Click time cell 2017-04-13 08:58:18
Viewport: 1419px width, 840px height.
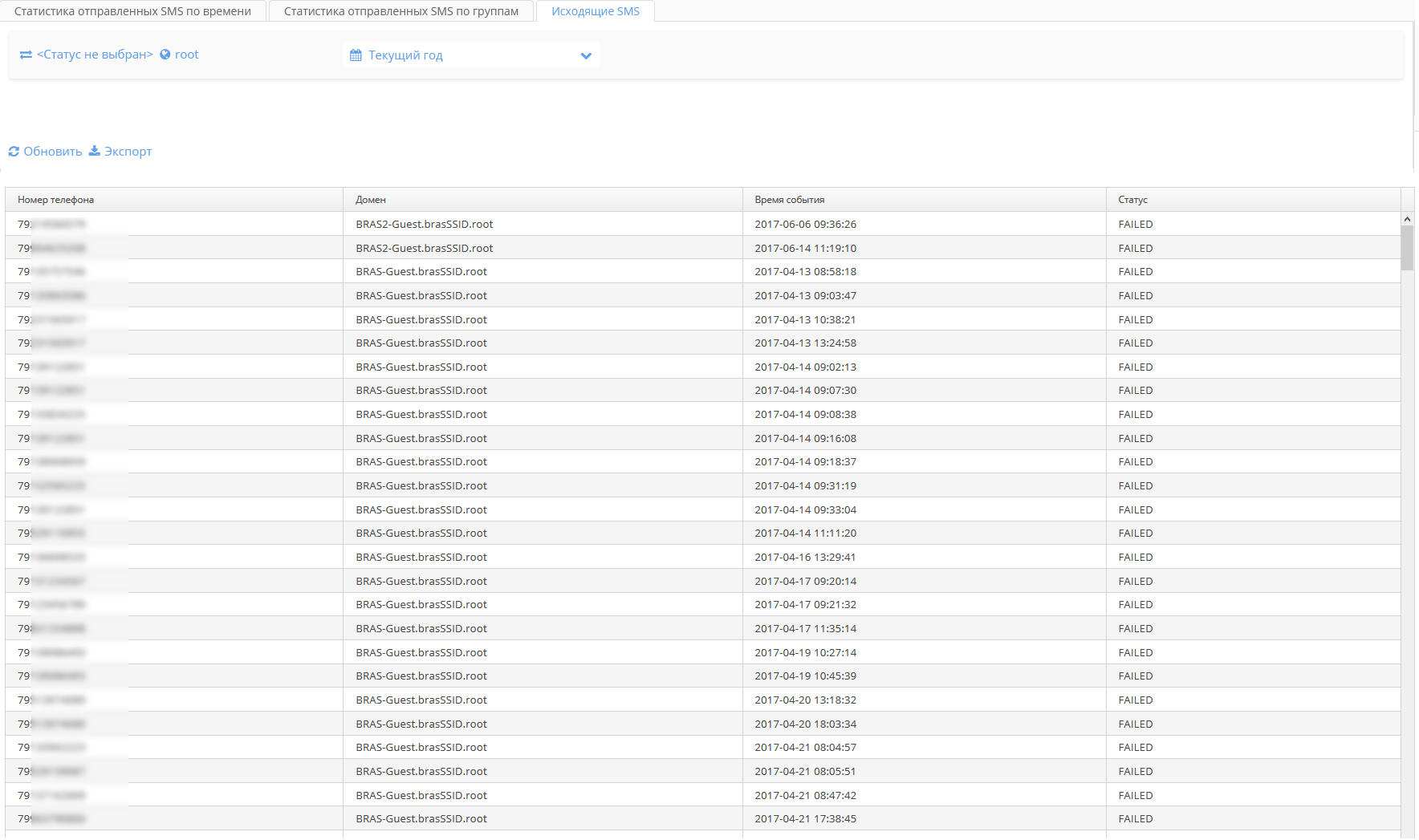coord(925,271)
